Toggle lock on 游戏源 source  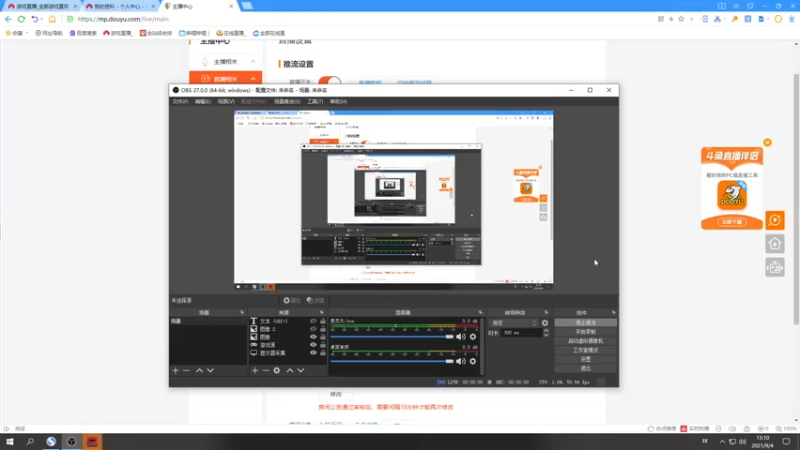click(x=322, y=345)
